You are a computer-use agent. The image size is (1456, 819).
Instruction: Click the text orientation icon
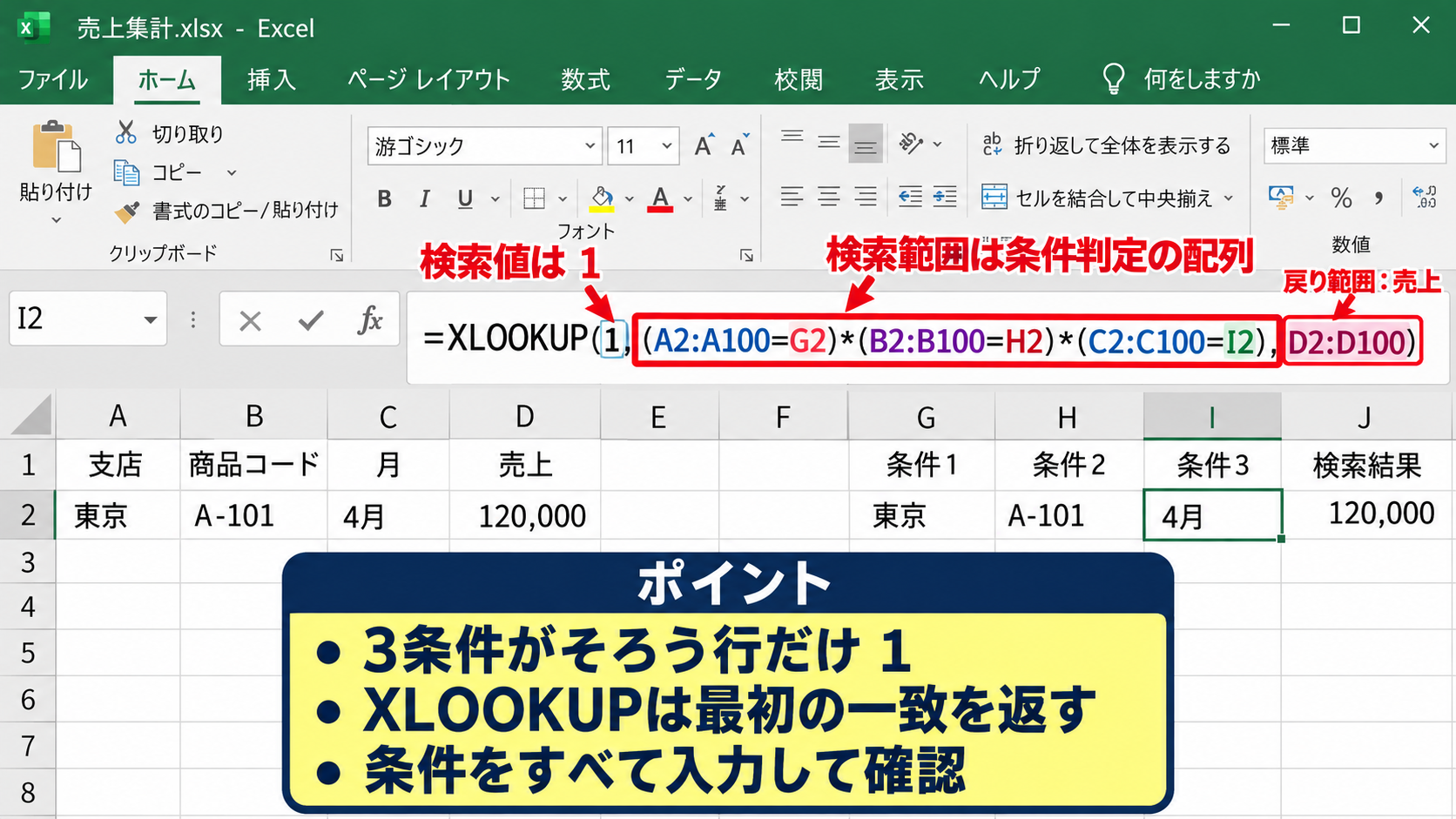point(911,143)
